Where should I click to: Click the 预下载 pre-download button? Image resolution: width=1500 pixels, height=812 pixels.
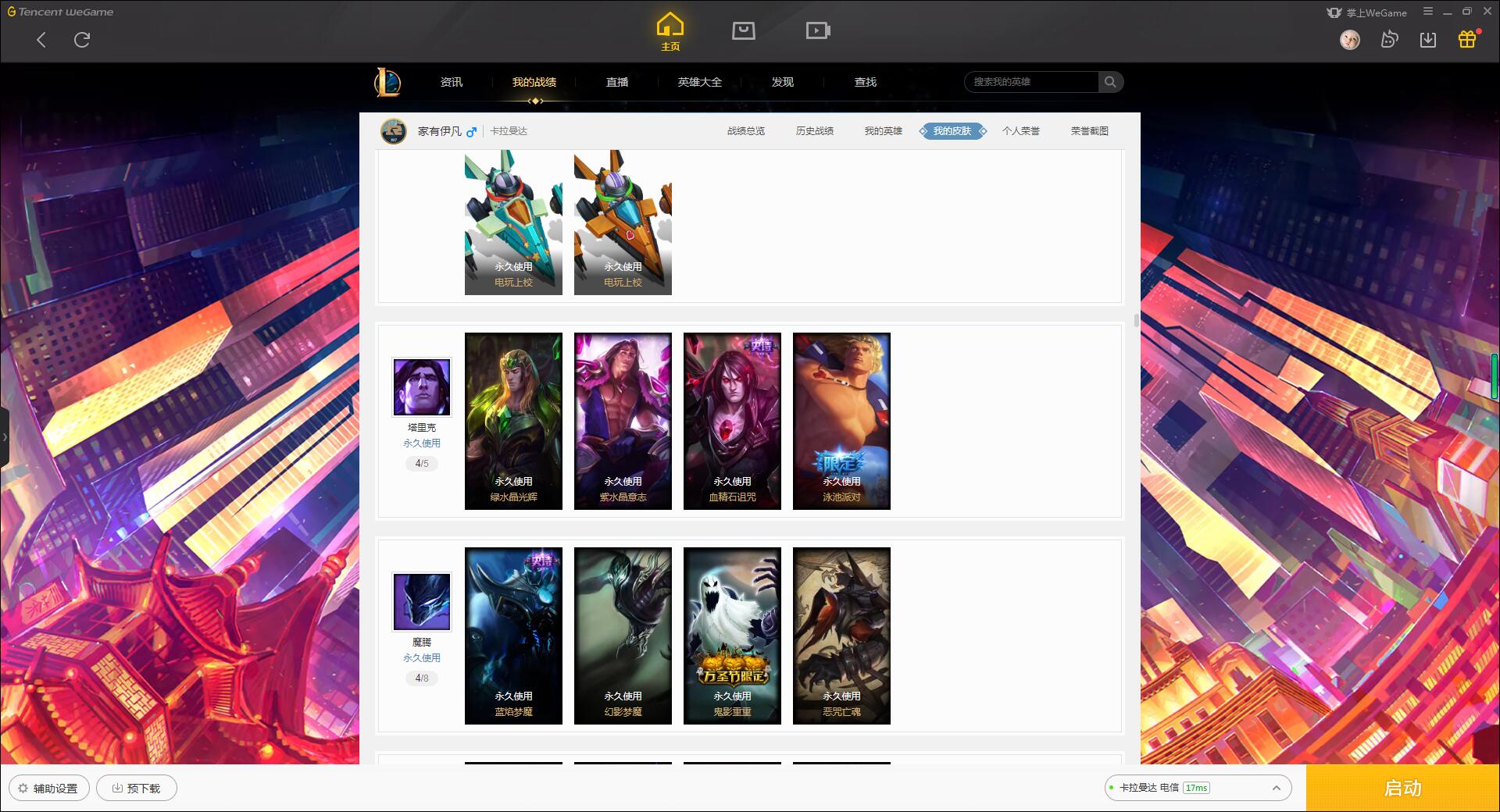pyautogui.click(x=137, y=788)
